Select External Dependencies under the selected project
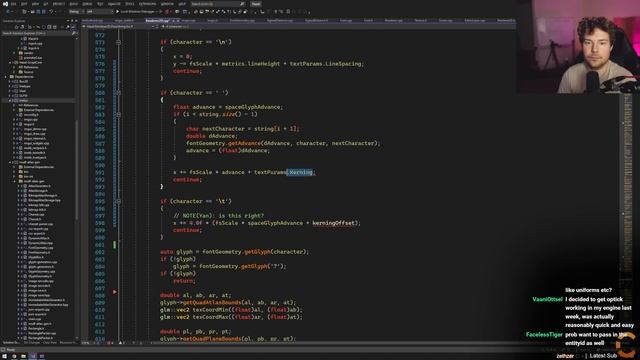This screenshot has width=640, height=360. click(x=39, y=110)
